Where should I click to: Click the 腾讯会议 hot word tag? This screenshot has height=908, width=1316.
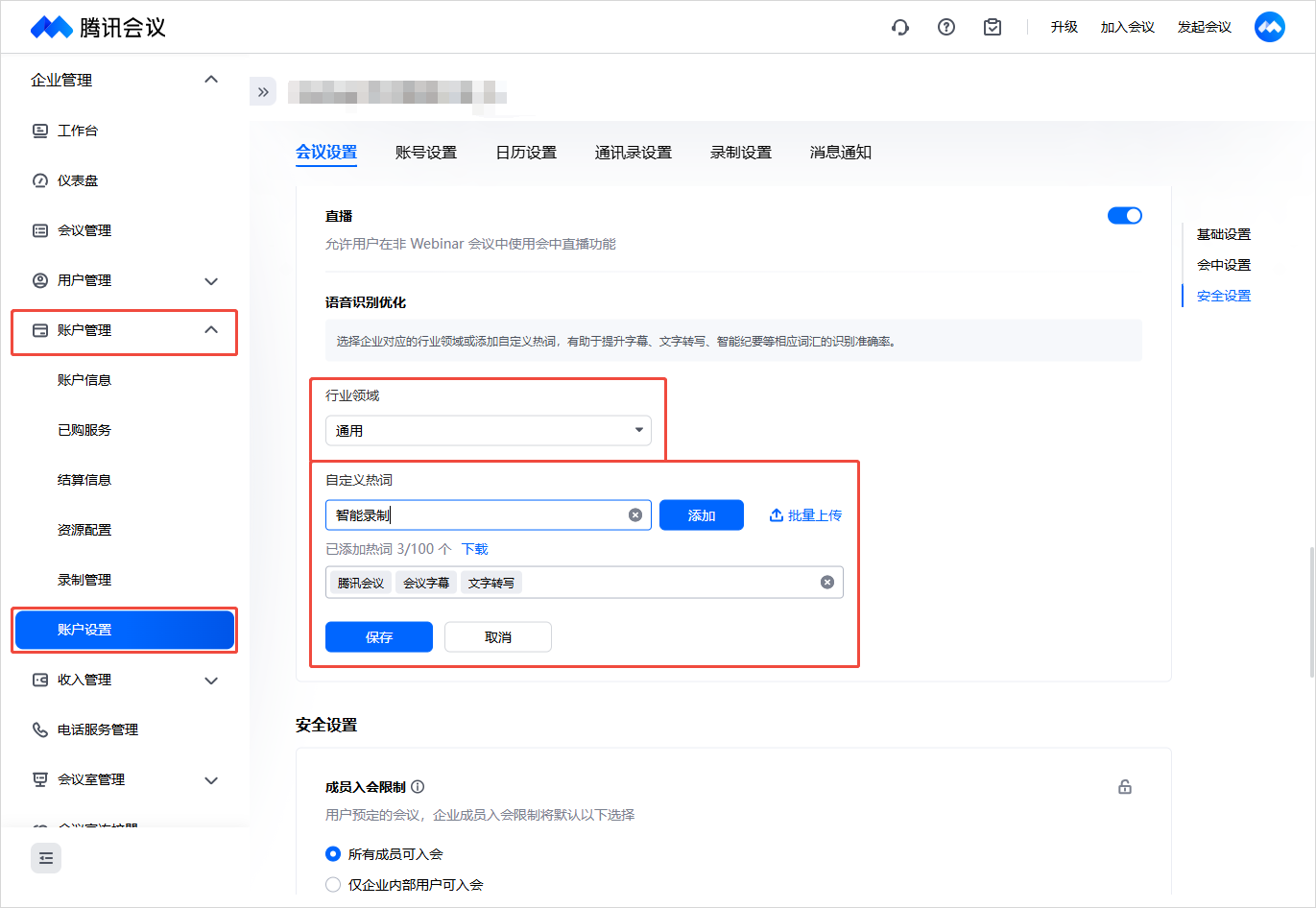click(361, 583)
